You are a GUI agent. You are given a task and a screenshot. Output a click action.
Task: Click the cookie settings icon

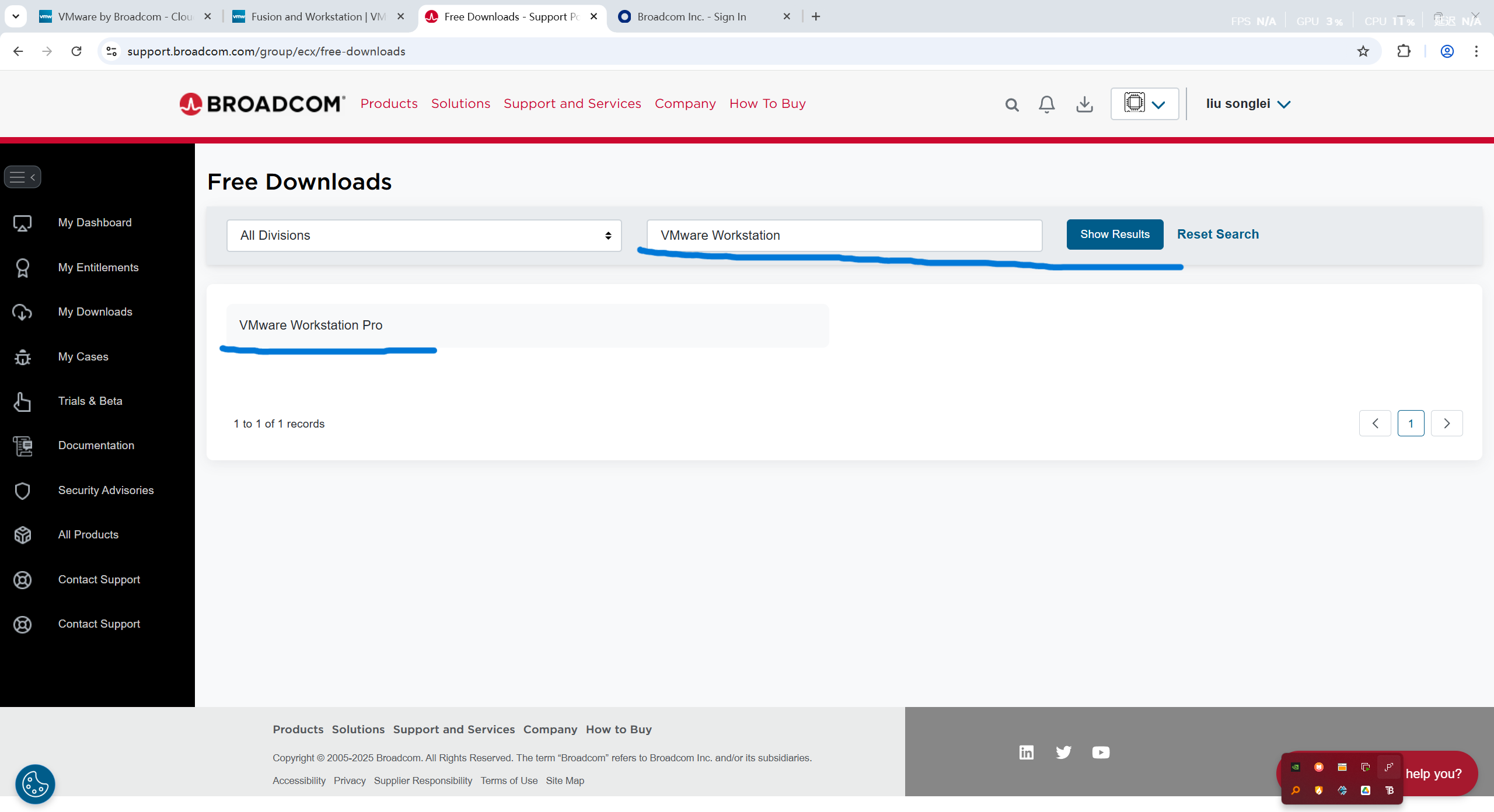pos(35,783)
